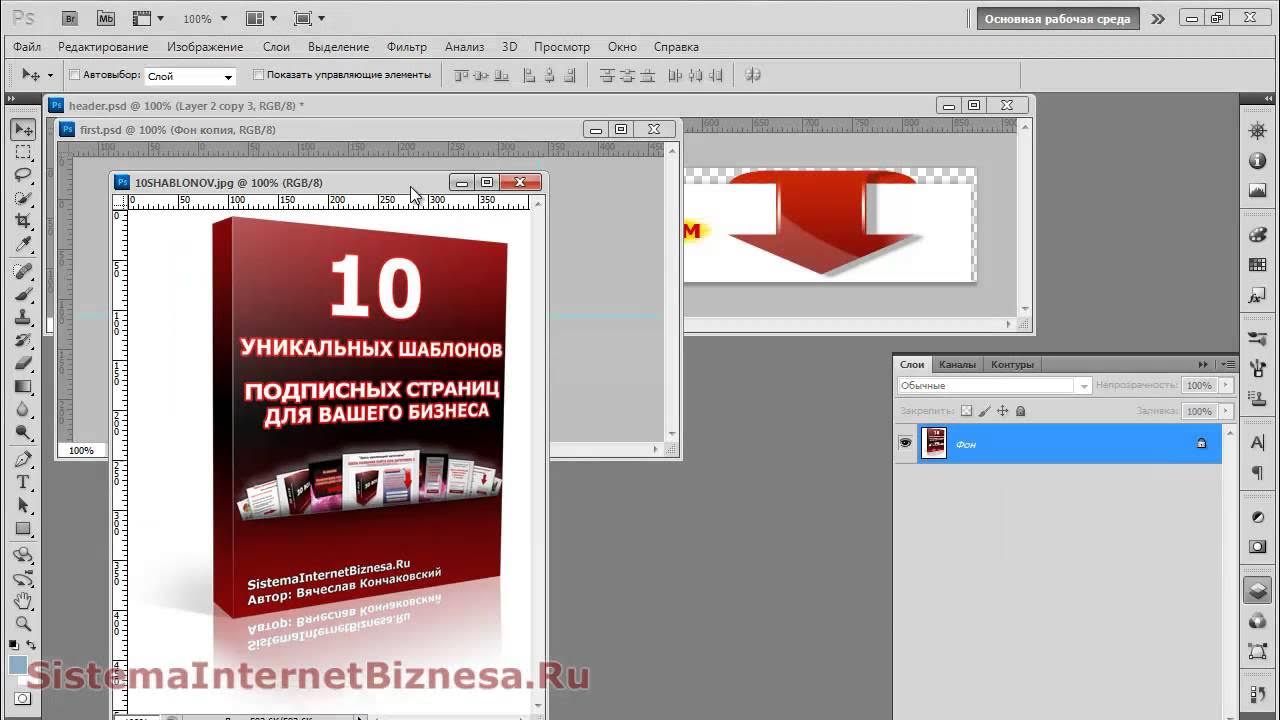Image resolution: width=1280 pixels, height=720 pixels.
Task: Select the Rectangular Marquee tool
Action: point(23,152)
